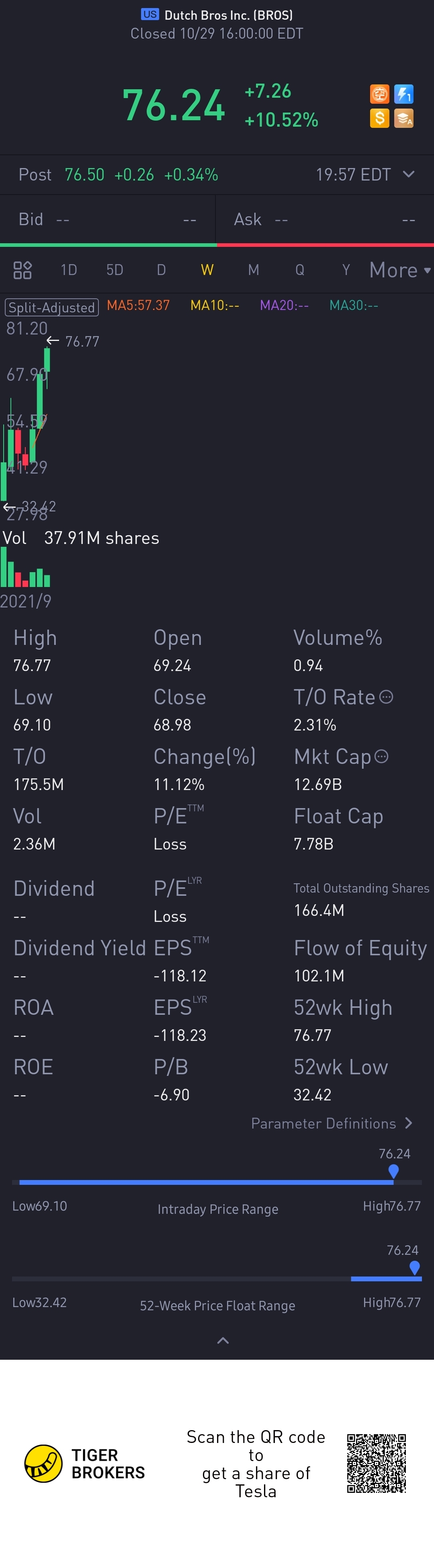The width and height of the screenshot is (434, 1568).
Task: Collapse the stock details panel
Action: (223, 1340)
